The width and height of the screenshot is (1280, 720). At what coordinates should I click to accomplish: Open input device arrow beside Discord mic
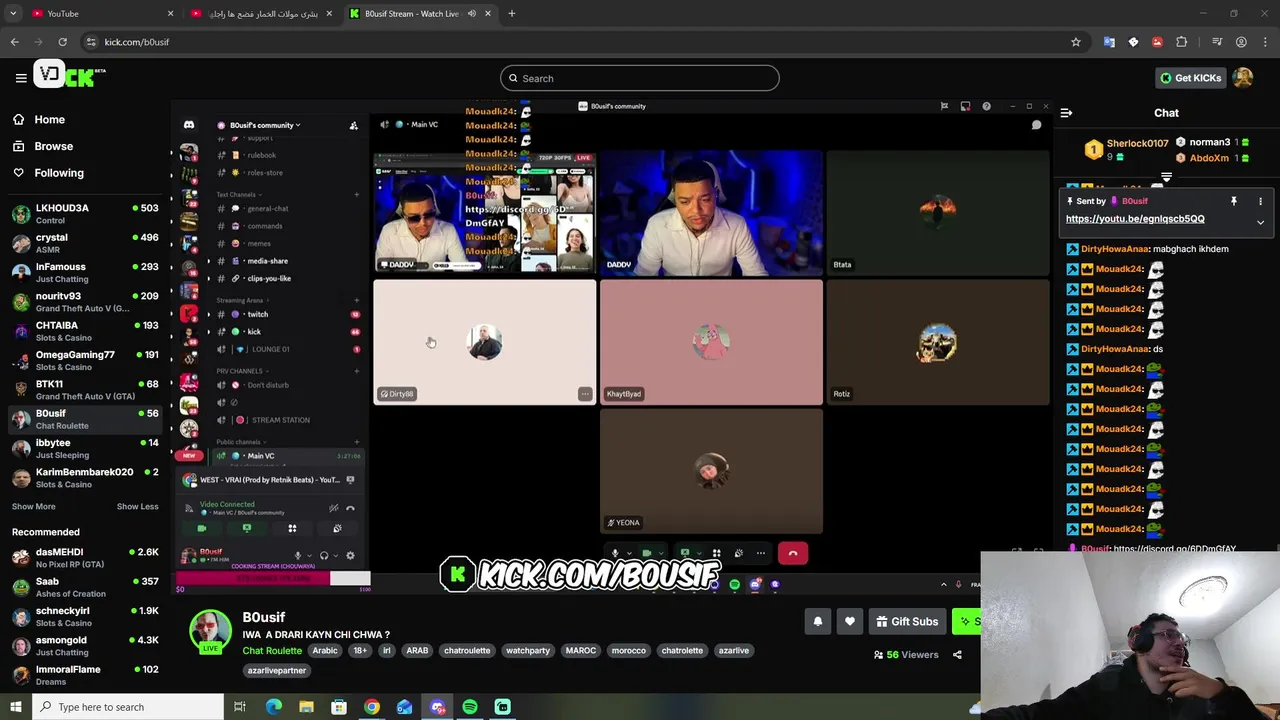pos(307,556)
